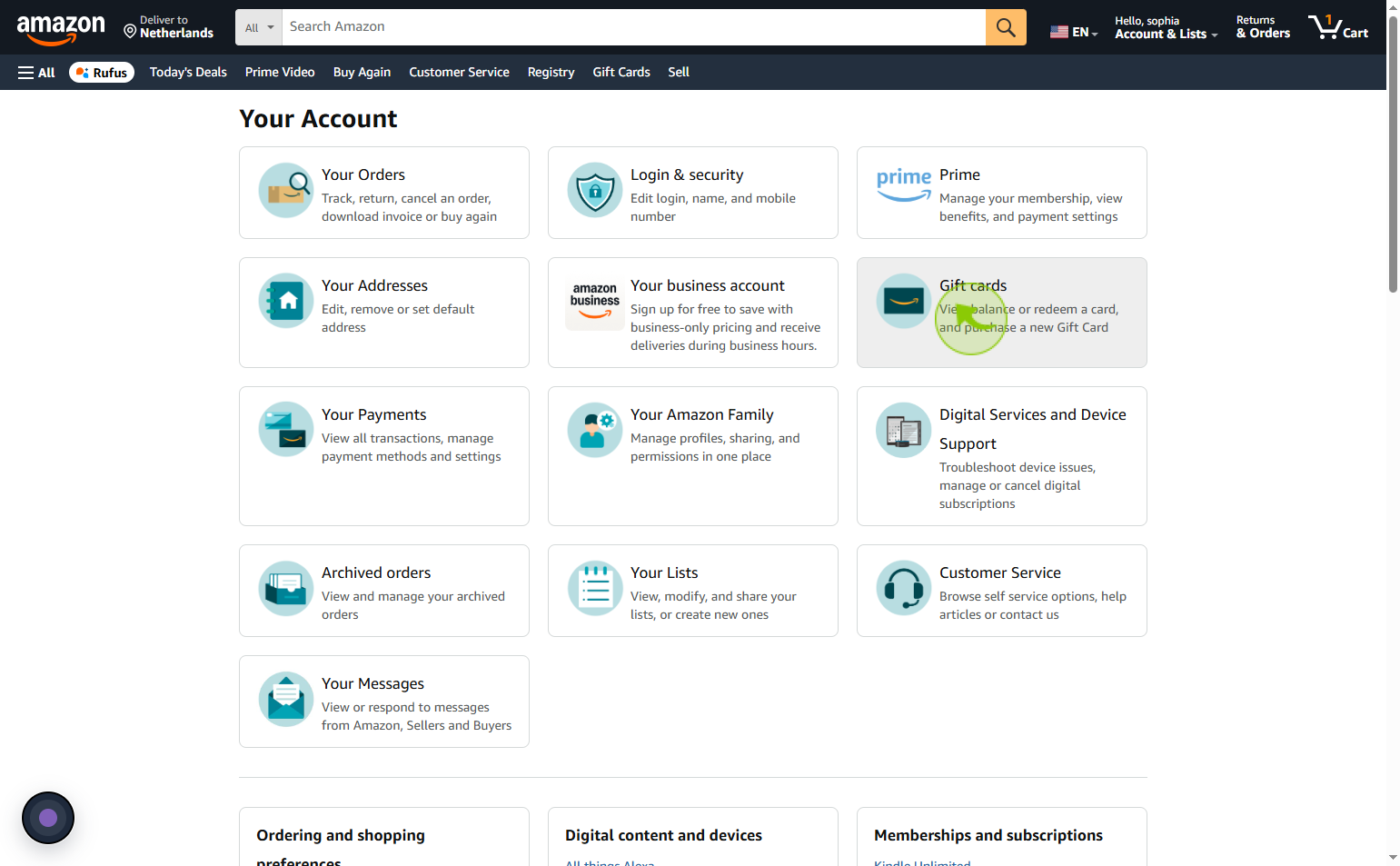The width and height of the screenshot is (1400, 866).
Task: Click text 'View and manage your archived orders'
Action: click(x=413, y=605)
